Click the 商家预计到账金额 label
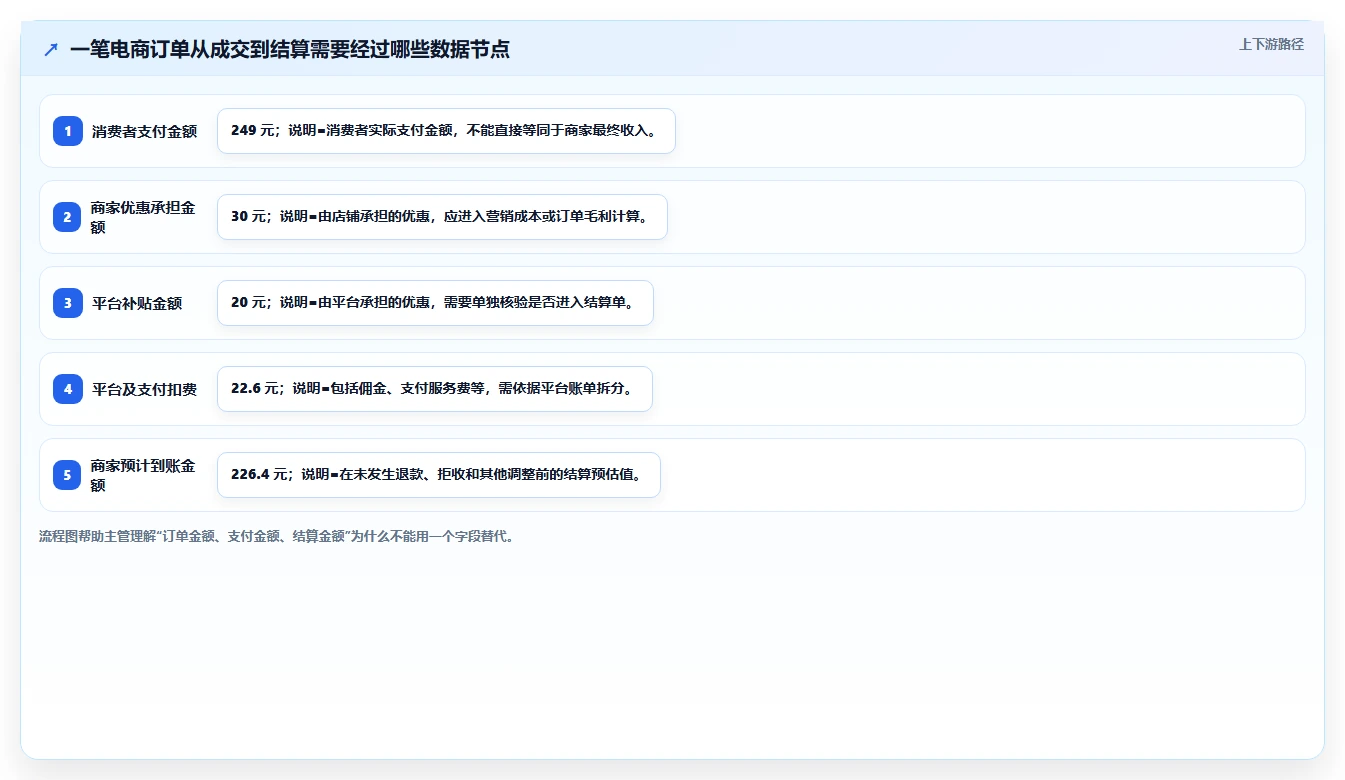The image size is (1345, 780). click(144, 475)
